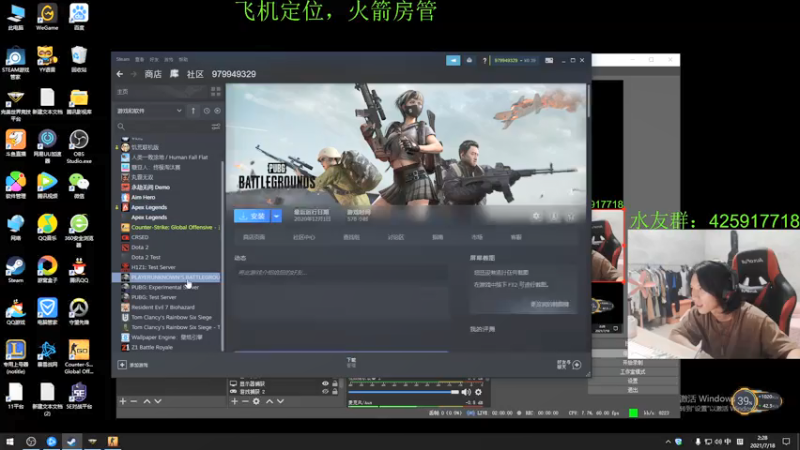Open OBS Studio desktop shortcut
This screenshot has height=450, width=800.
(x=79, y=146)
